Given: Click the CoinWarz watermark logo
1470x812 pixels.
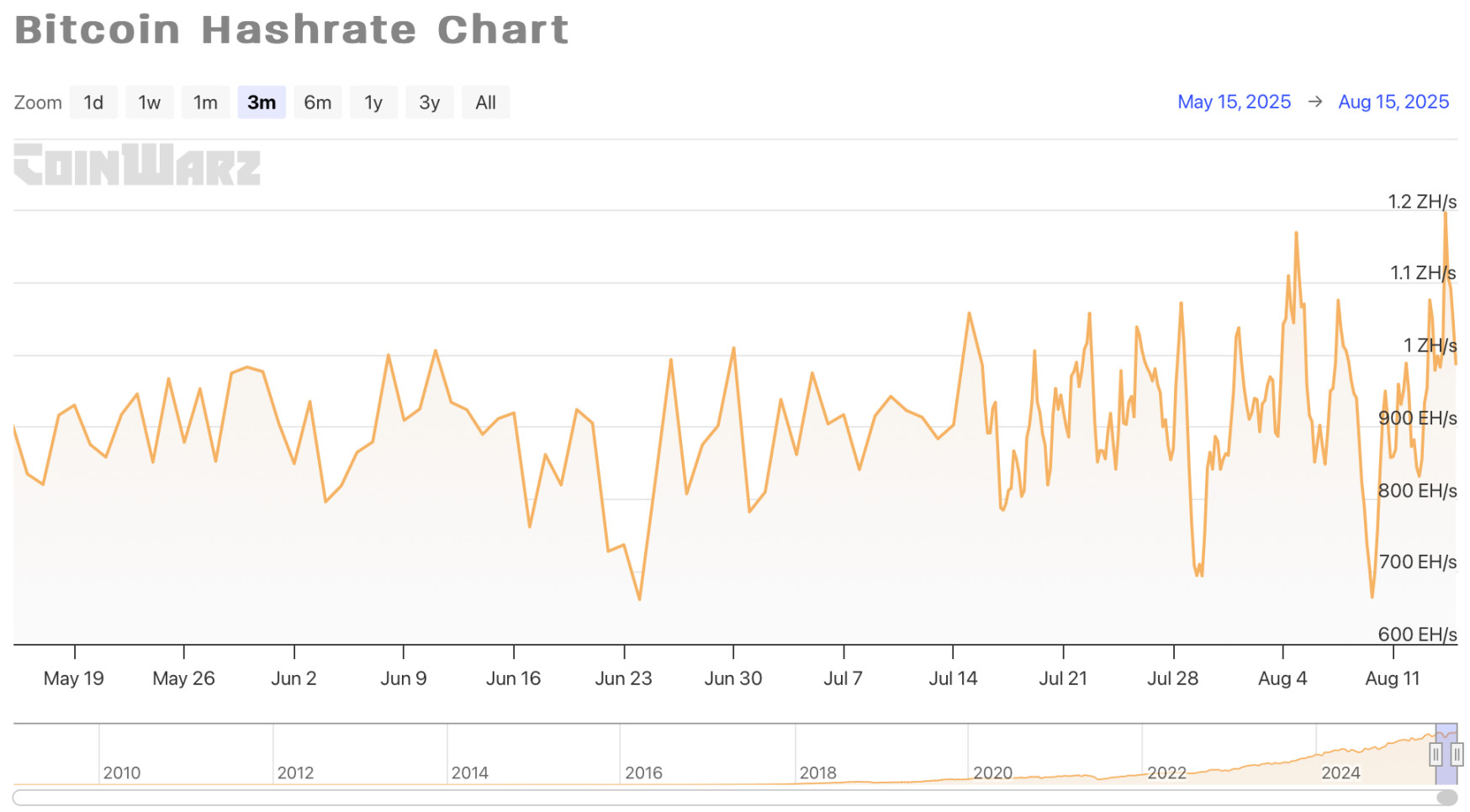Looking at the screenshot, I should 137,165.
